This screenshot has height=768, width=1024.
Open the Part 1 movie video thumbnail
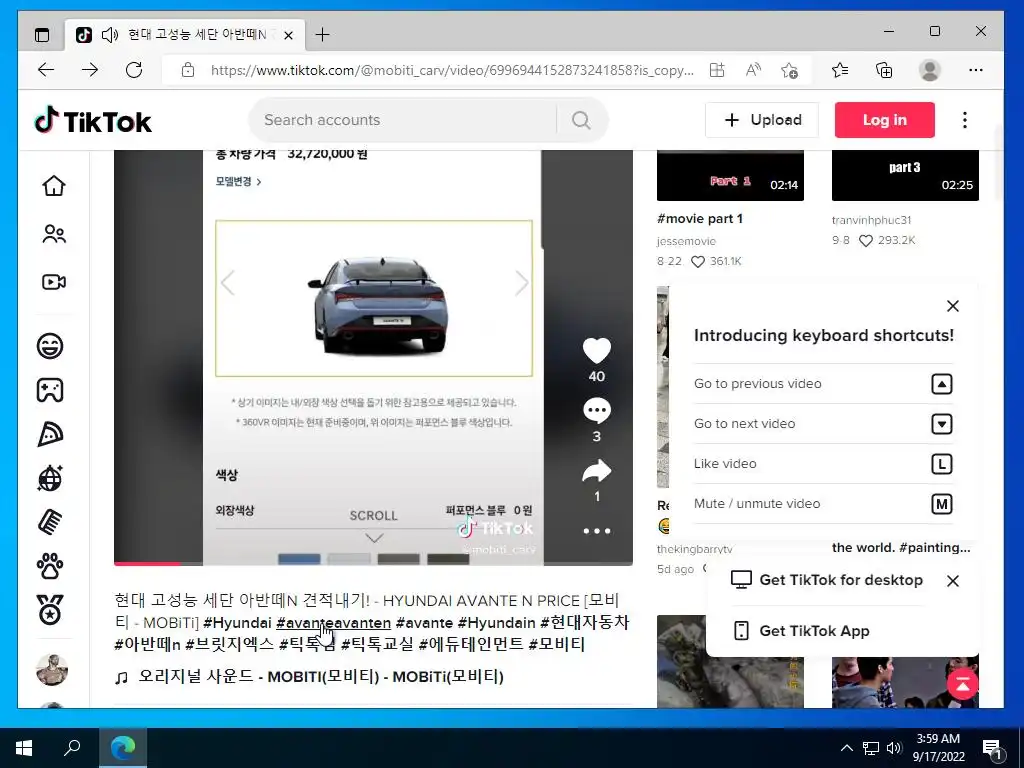tap(730, 175)
